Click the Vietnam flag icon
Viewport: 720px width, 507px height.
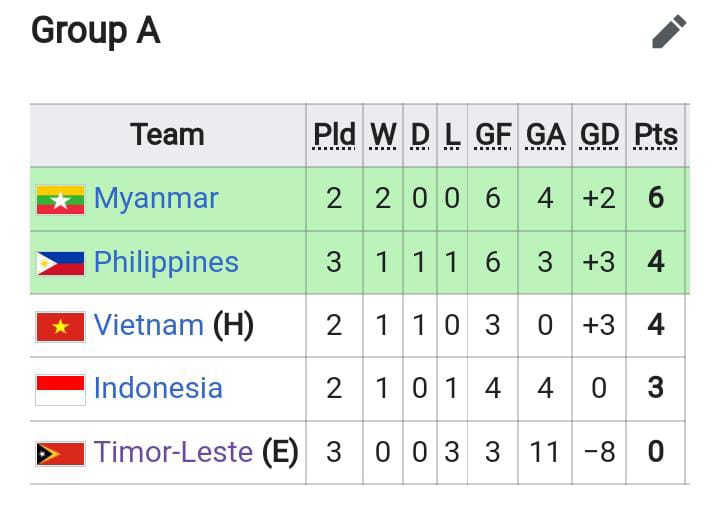pos(60,326)
